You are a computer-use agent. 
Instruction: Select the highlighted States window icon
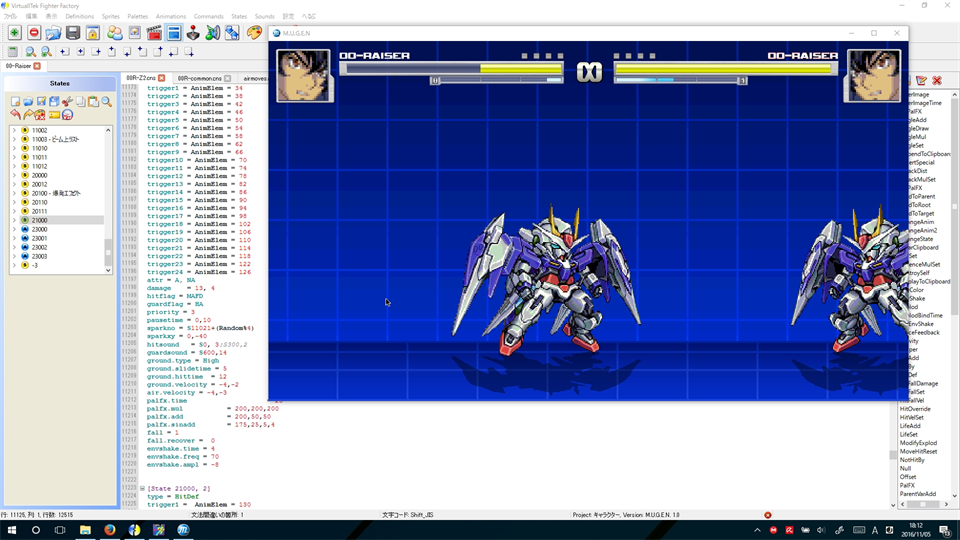[174, 33]
